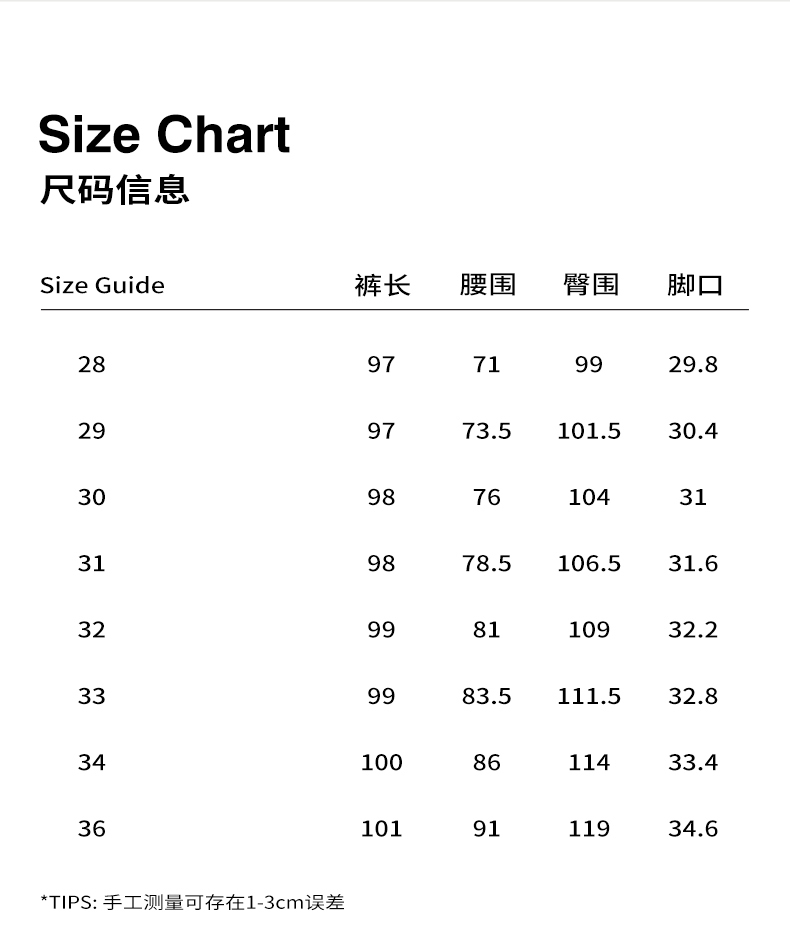Click hip value 106.5
The height and width of the screenshot is (947, 790).
(589, 564)
